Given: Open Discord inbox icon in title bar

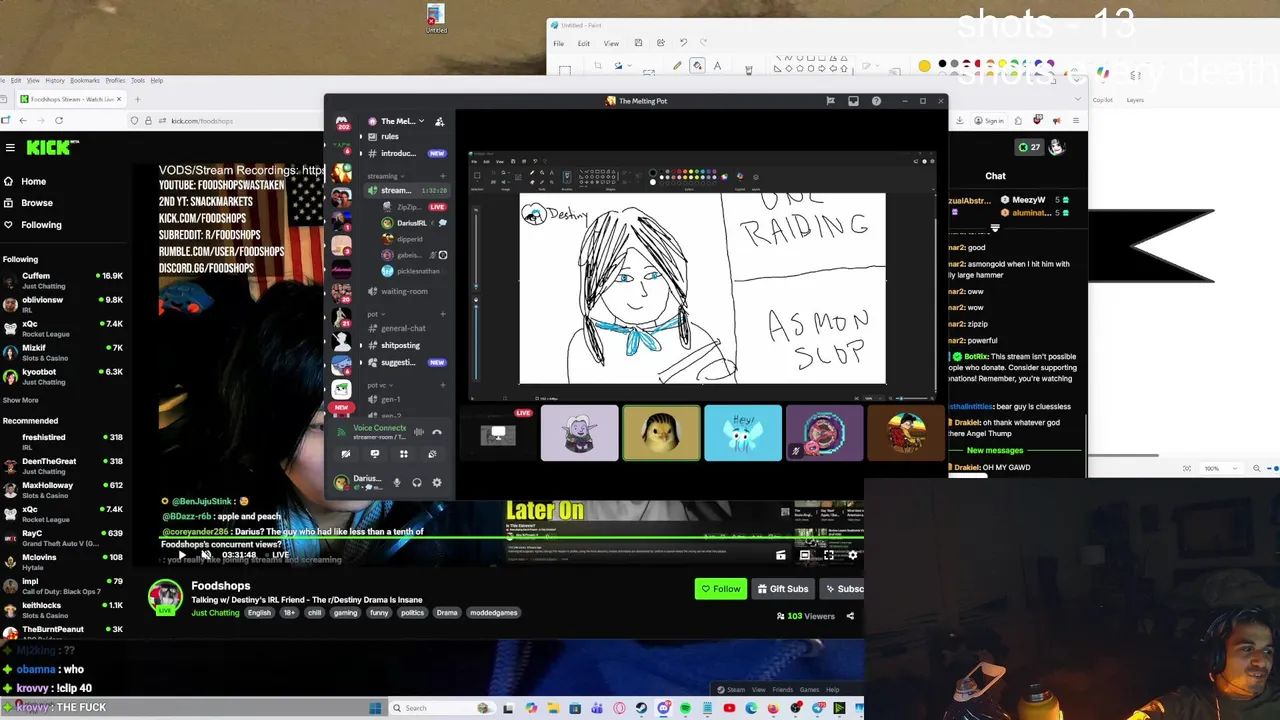Looking at the screenshot, I should [853, 101].
